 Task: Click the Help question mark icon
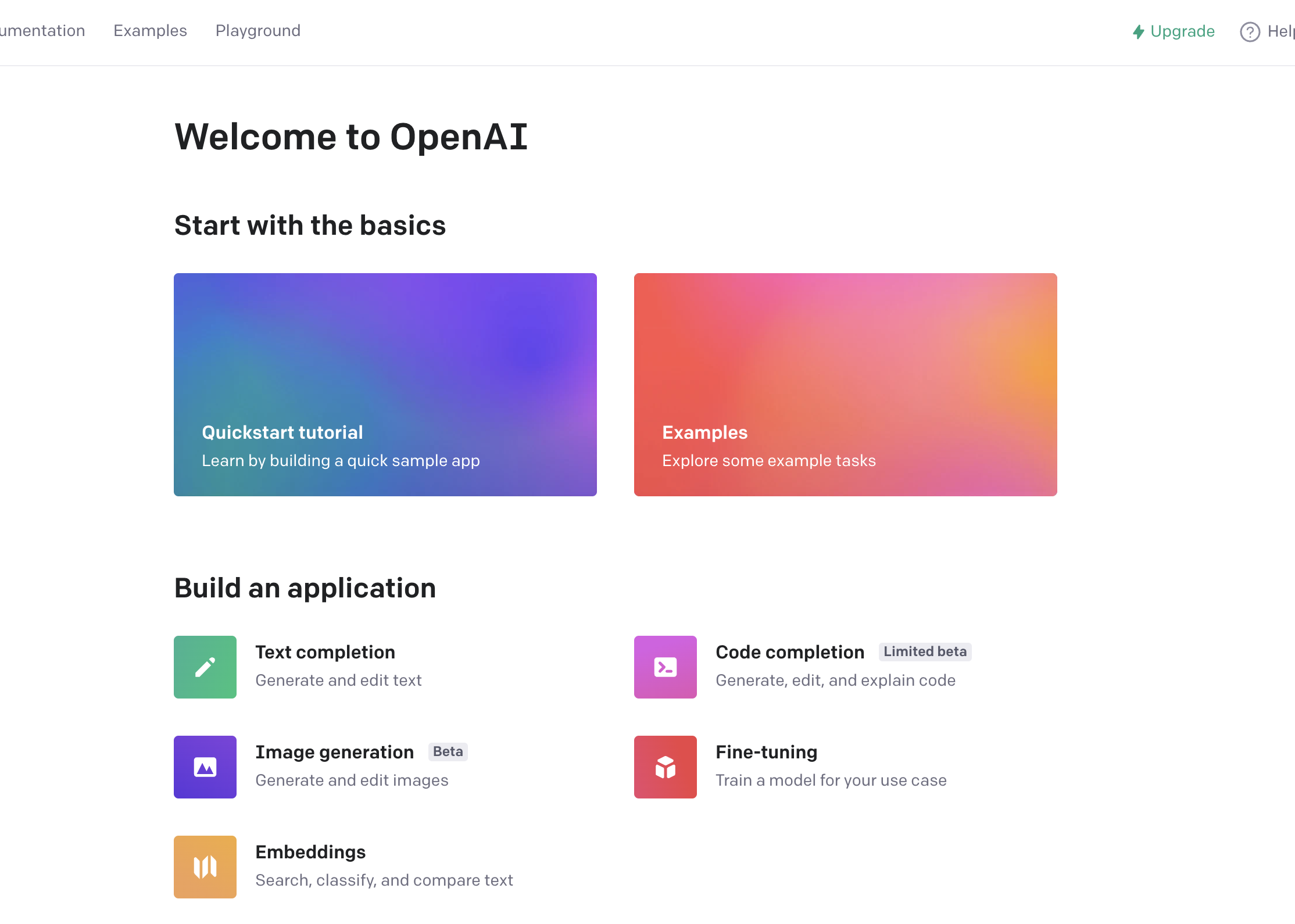(1250, 31)
